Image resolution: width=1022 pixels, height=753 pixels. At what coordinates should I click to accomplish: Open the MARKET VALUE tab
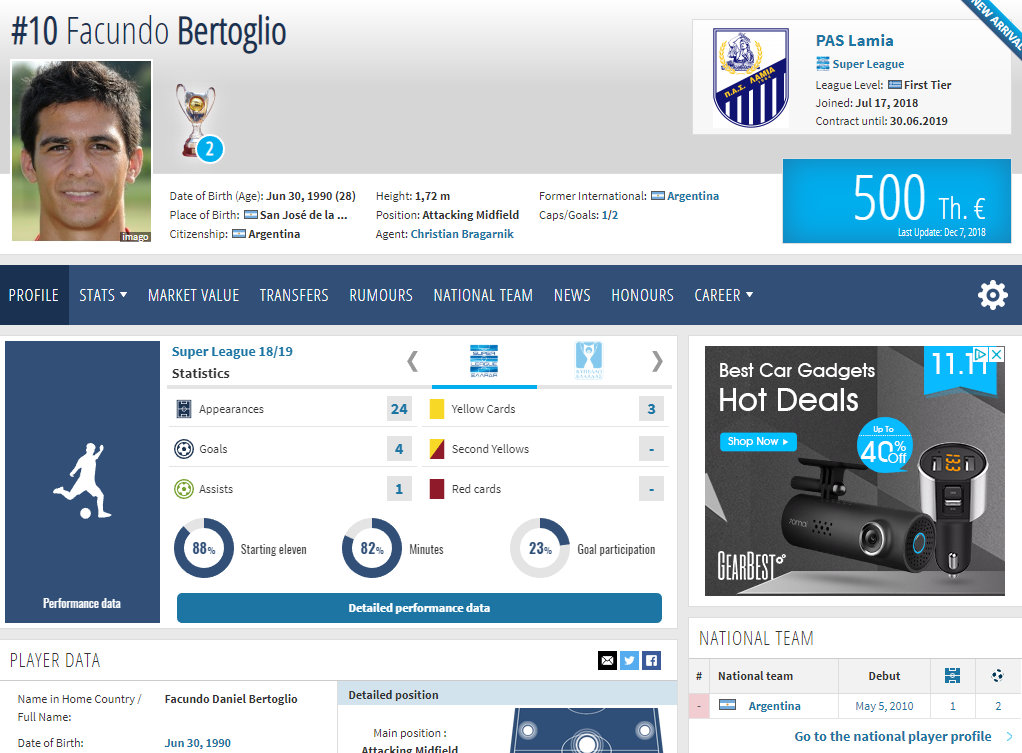pyautogui.click(x=194, y=295)
